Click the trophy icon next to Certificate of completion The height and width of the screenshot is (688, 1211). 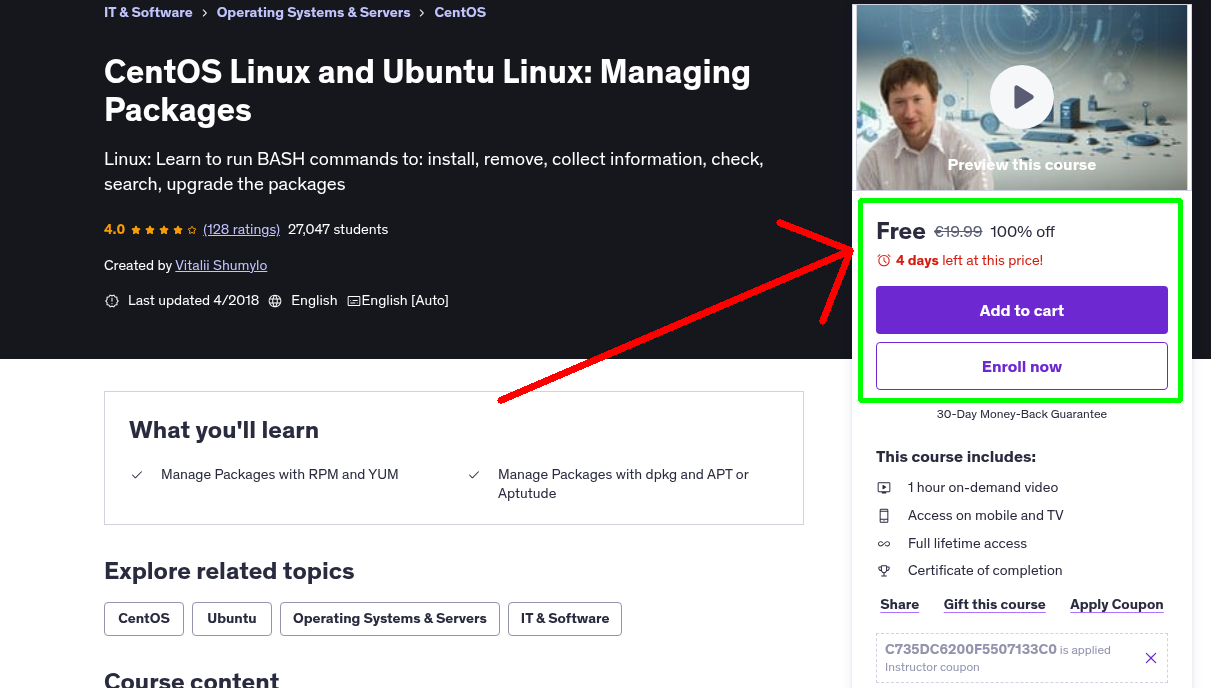884,571
